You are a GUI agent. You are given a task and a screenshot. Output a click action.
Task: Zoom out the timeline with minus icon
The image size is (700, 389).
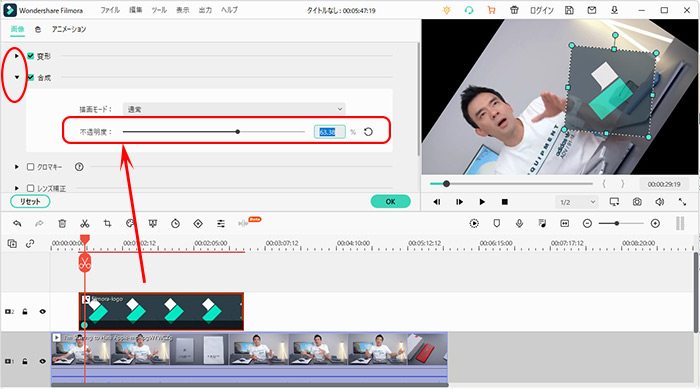tap(588, 223)
